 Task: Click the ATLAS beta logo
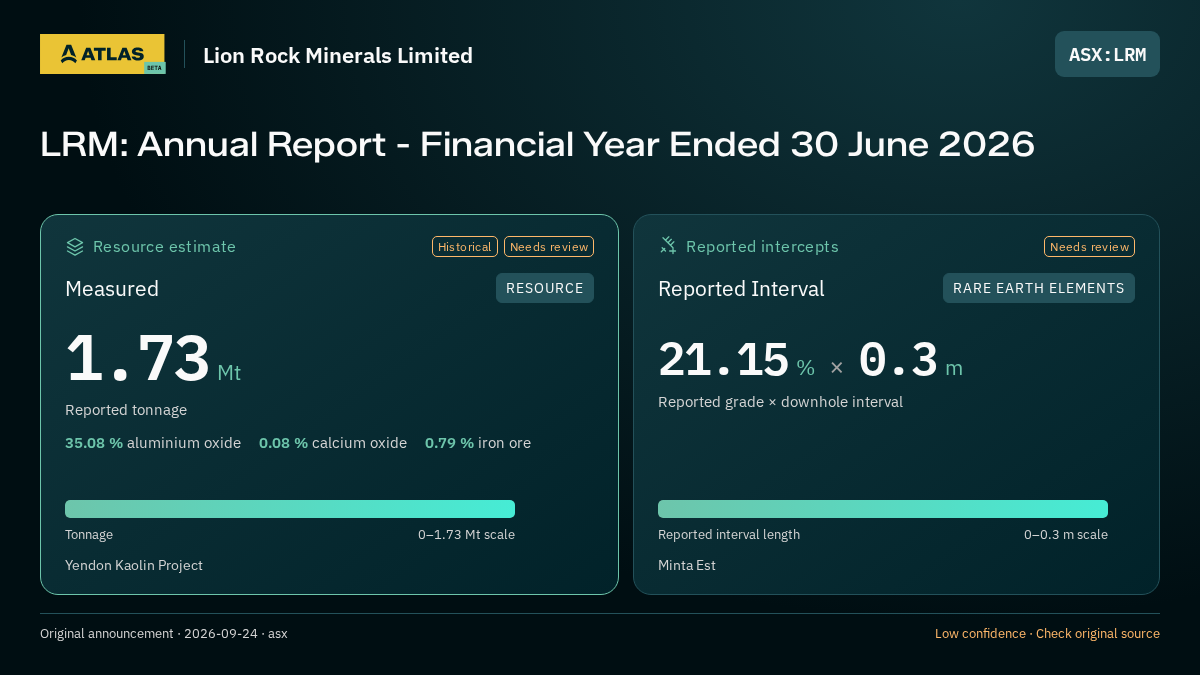102,54
